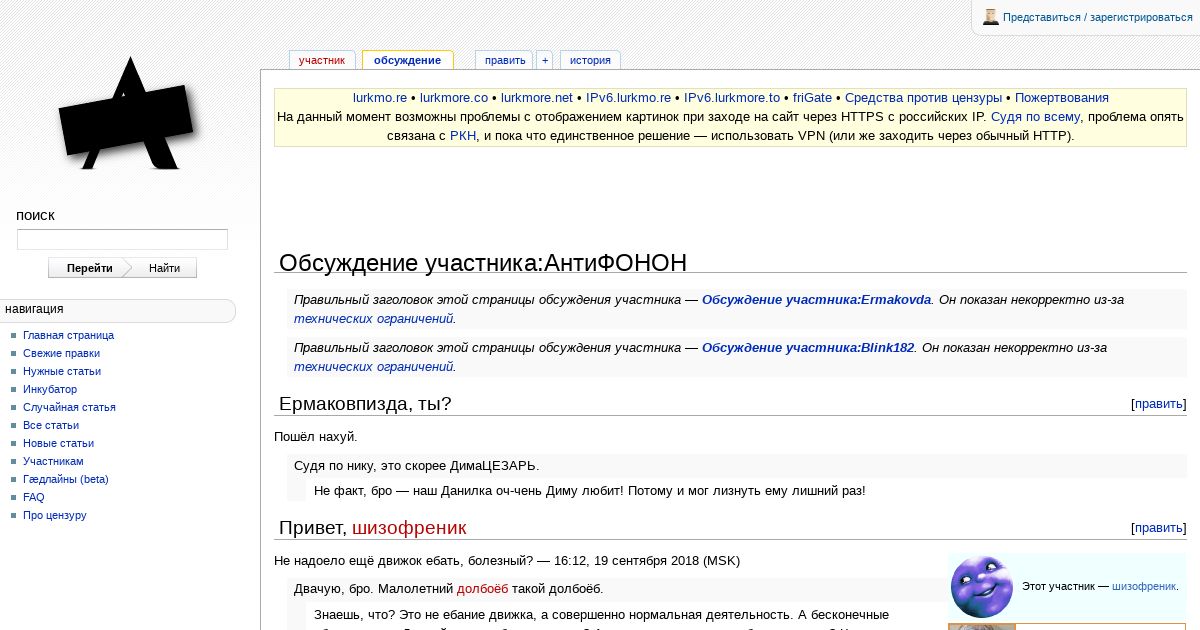Click the '+' add topic tab
This screenshot has width=1200, height=630.
tap(545, 60)
